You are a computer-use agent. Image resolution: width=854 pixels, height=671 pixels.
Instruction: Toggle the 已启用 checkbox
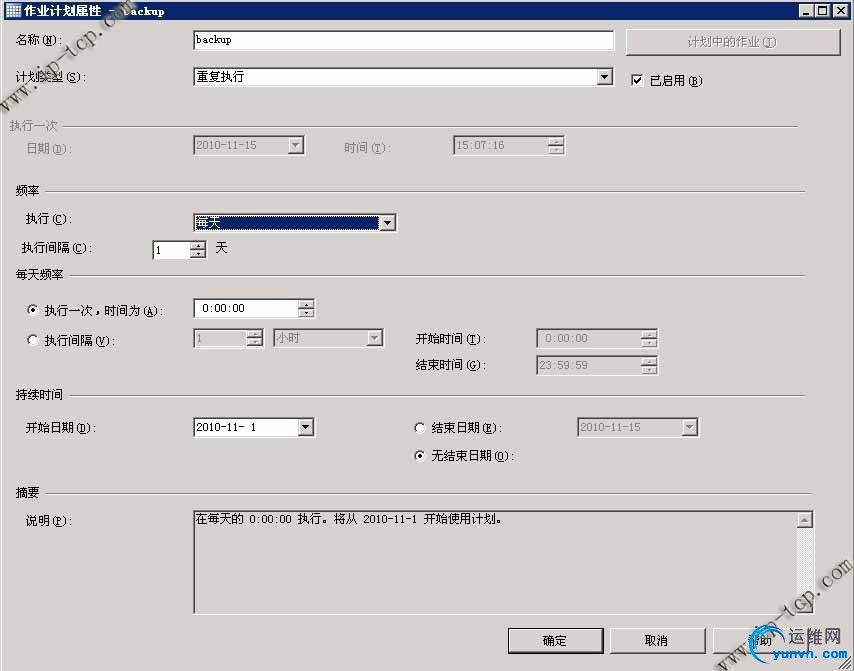[637, 81]
